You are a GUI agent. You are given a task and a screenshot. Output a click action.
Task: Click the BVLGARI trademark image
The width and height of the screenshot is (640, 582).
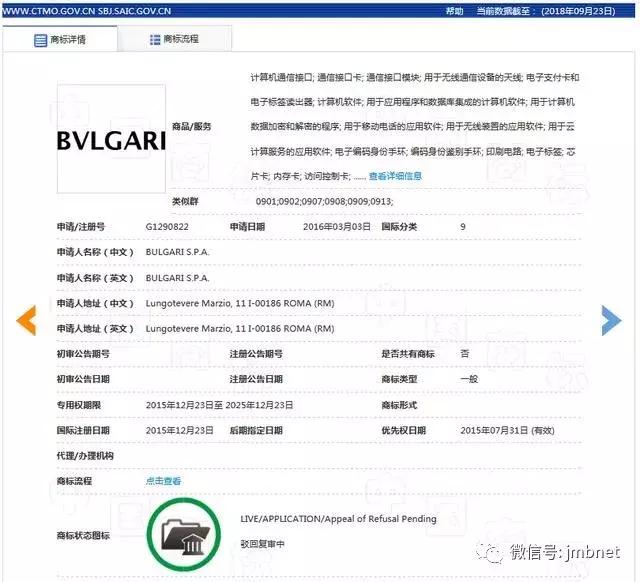point(111,139)
